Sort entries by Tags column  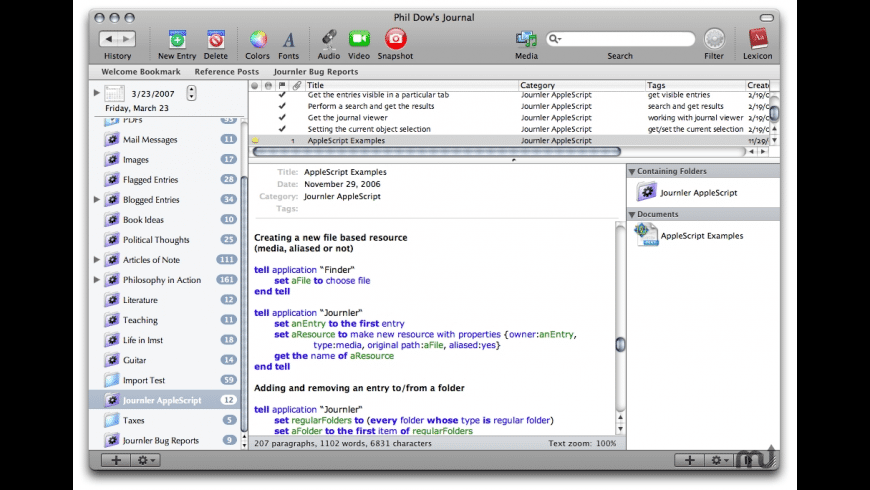click(x=695, y=85)
